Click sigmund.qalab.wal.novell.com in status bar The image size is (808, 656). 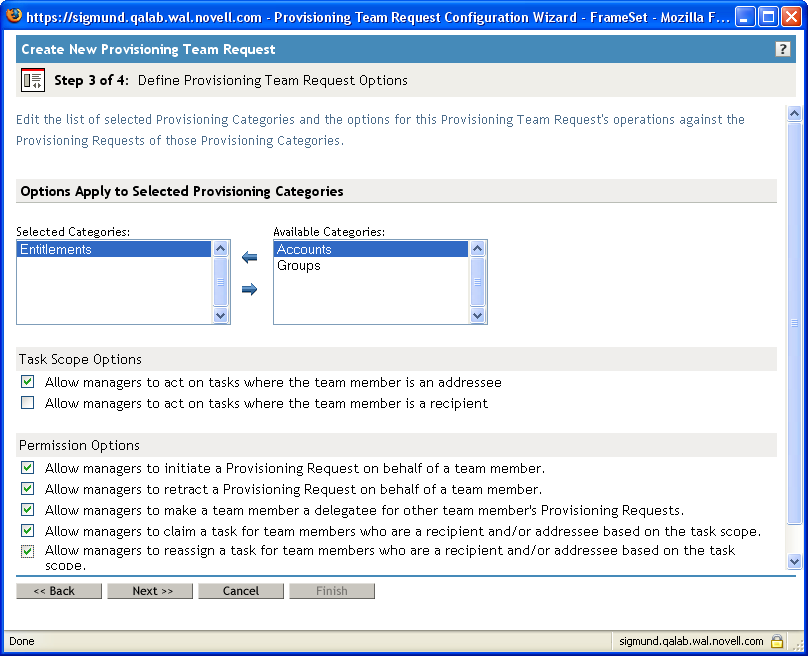point(691,641)
